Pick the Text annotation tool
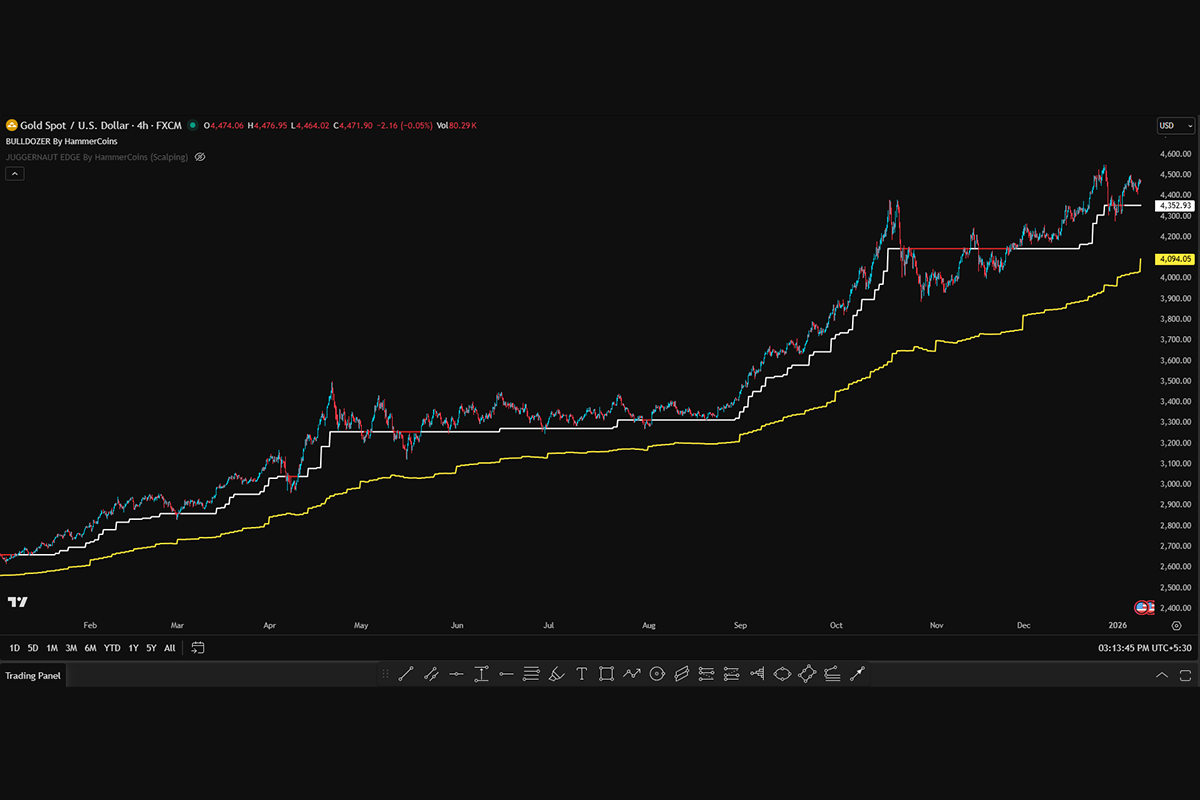 581,674
